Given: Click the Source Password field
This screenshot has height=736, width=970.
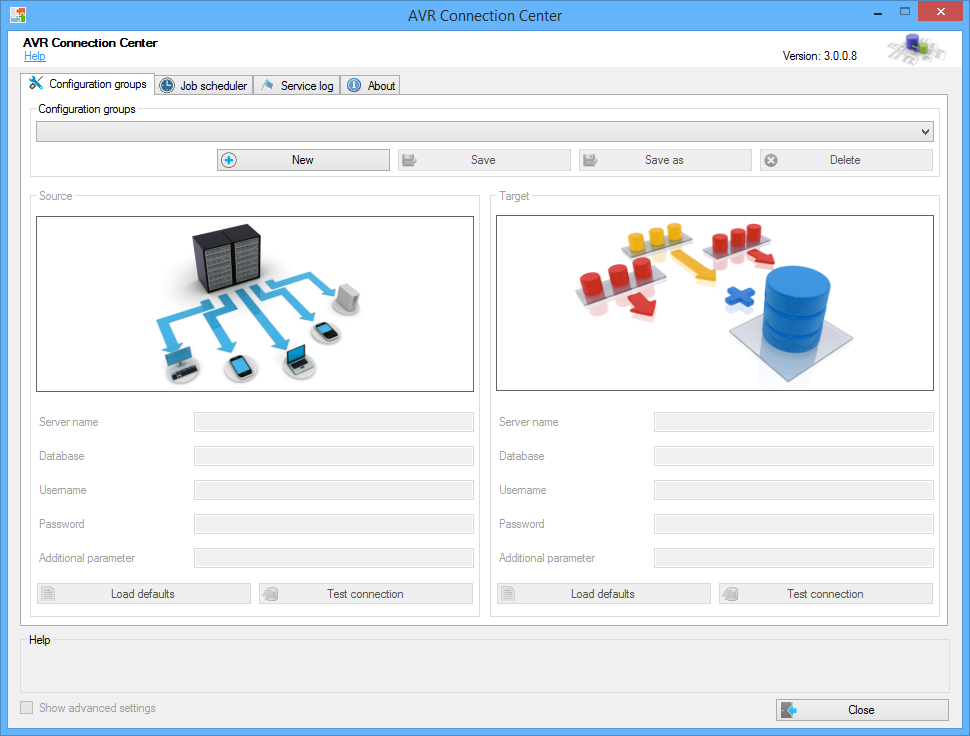Looking at the screenshot, I should tap(334, 524).
